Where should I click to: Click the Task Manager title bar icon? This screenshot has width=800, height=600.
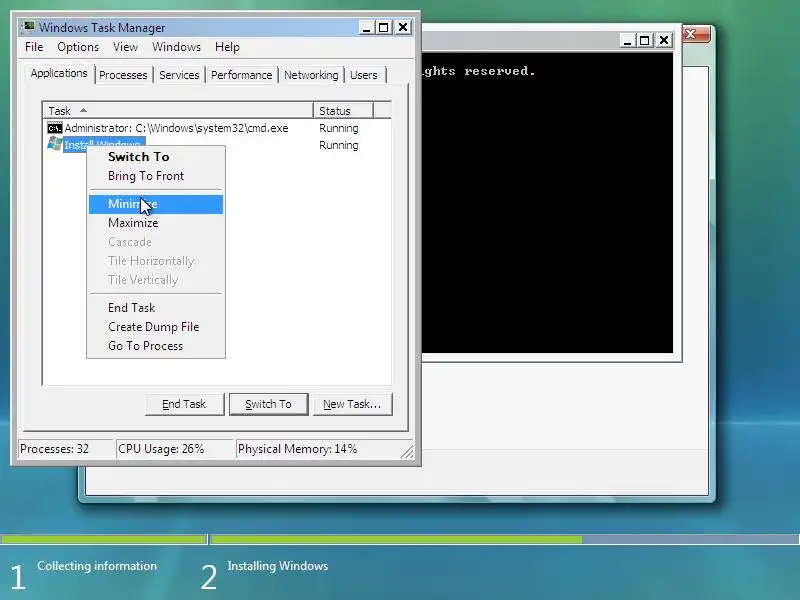(29, 27)
